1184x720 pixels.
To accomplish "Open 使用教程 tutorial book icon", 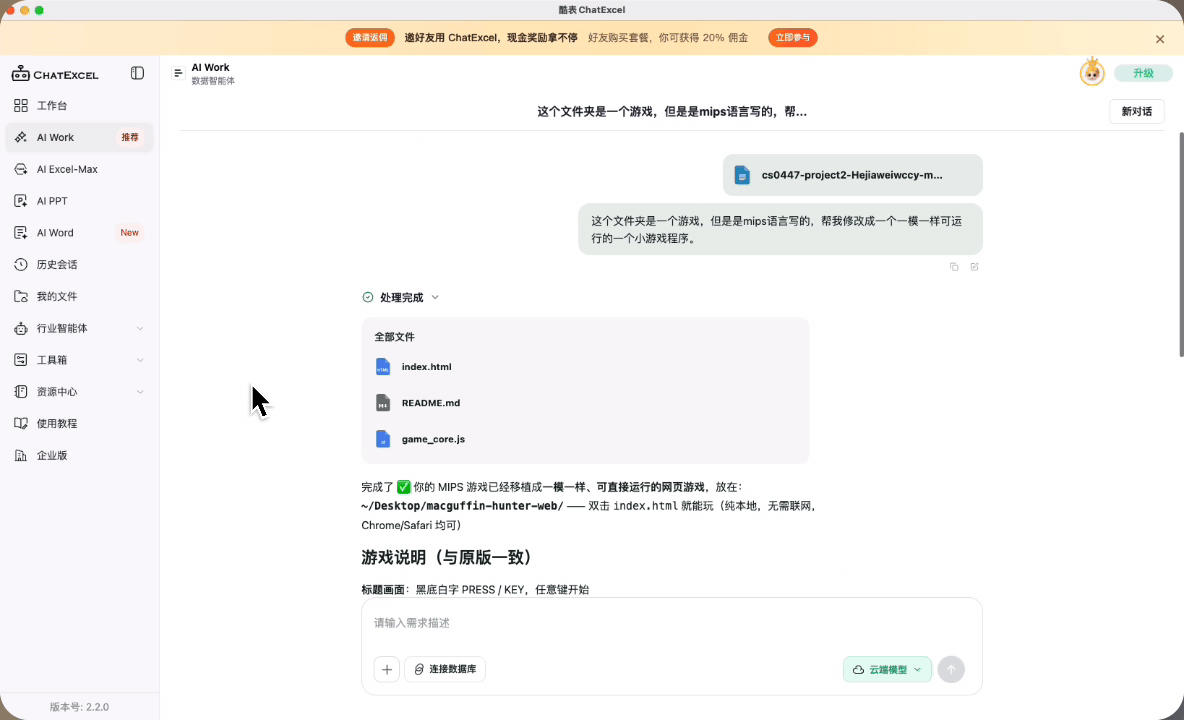I will click(x=21, y=423).
